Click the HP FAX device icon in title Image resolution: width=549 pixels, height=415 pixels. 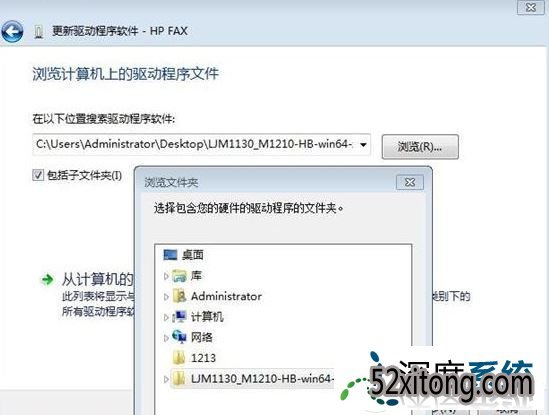point(39,32)
